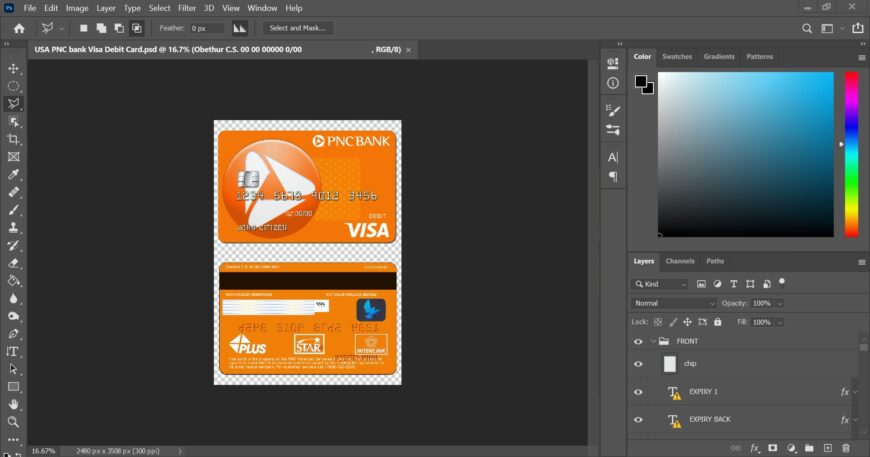This screenshot has height=457, width=870.
Task: Toggle visibility of EXPIRY BACK layer
Action: coord(638,419)
